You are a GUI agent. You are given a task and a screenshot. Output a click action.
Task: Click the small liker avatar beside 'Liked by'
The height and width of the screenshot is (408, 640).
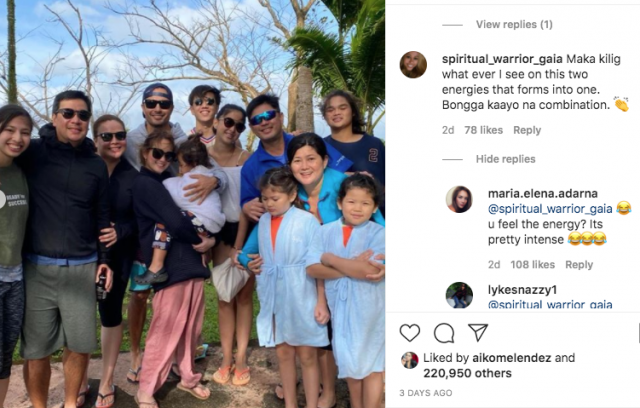(410, 360)
